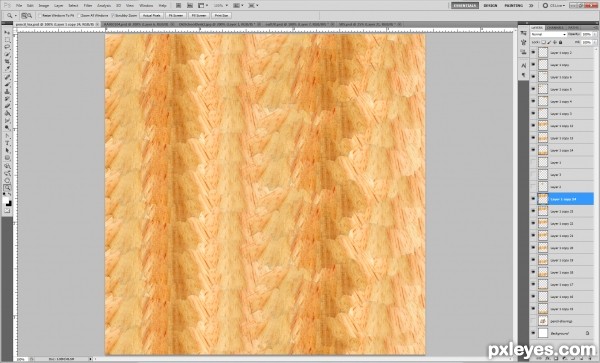
Task: Toggle Quick Mask mode icon
Action: point(7,211)
